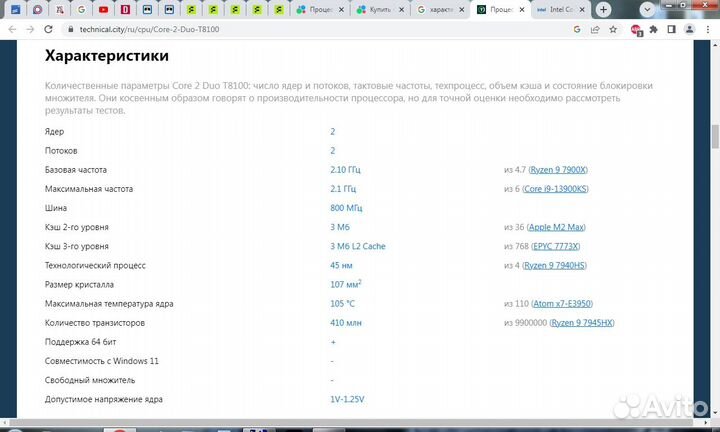This screenshot has height=432, width=720.
Task: Click the address bar URL field
Action: coord(317,29)
